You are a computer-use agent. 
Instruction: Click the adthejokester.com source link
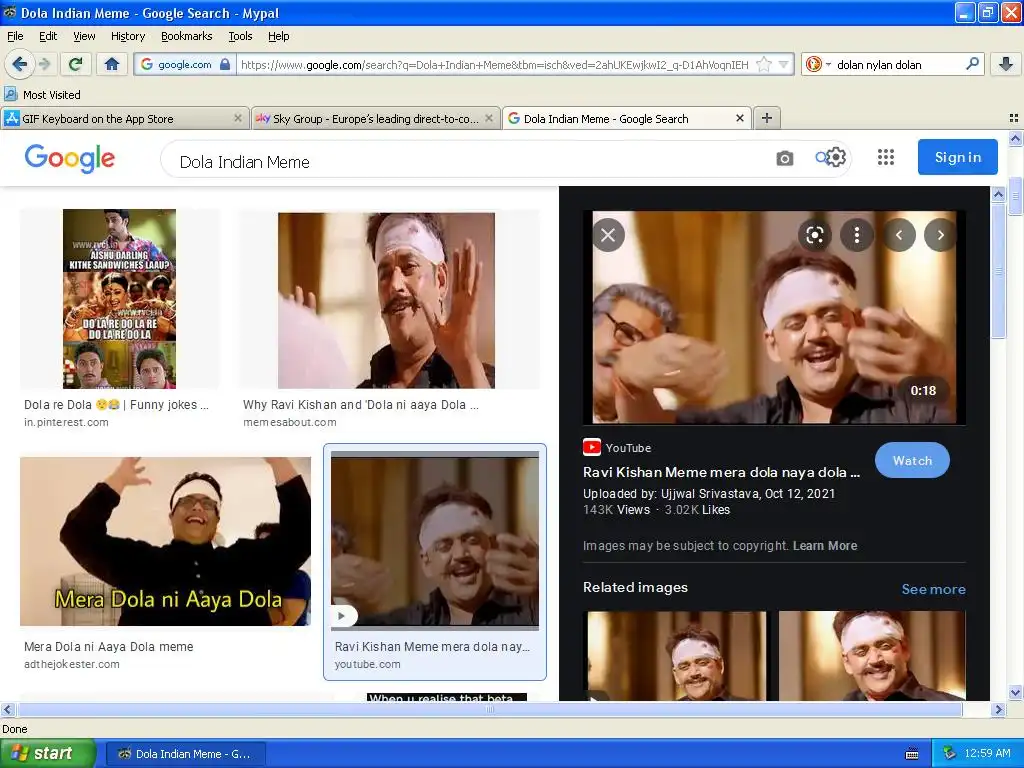coord(72,664)
